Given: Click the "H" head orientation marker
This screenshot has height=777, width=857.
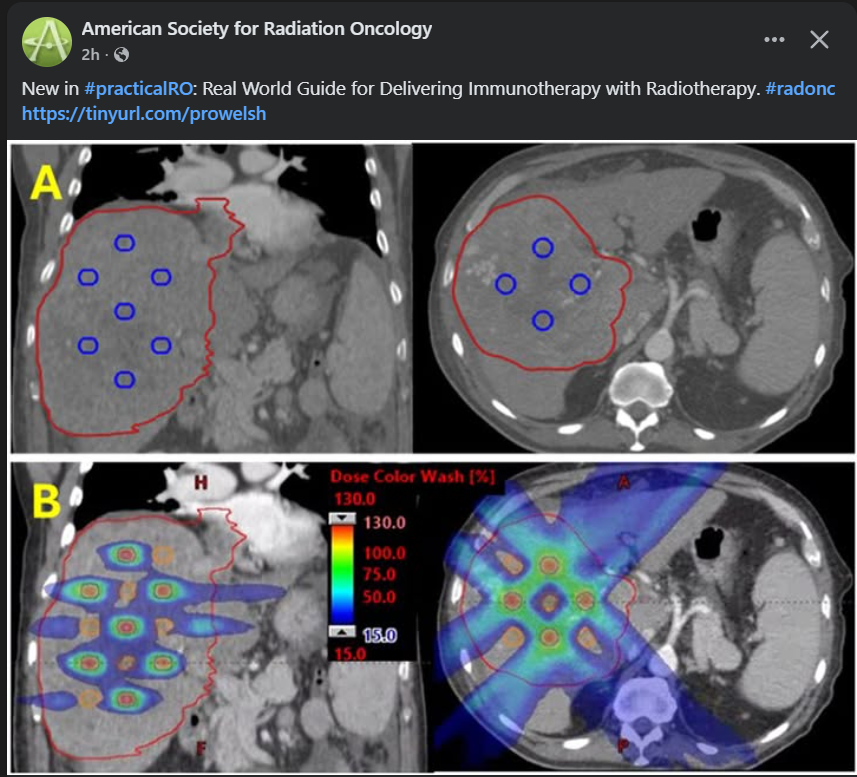Looking at the screenshot, I should [201, 484].
